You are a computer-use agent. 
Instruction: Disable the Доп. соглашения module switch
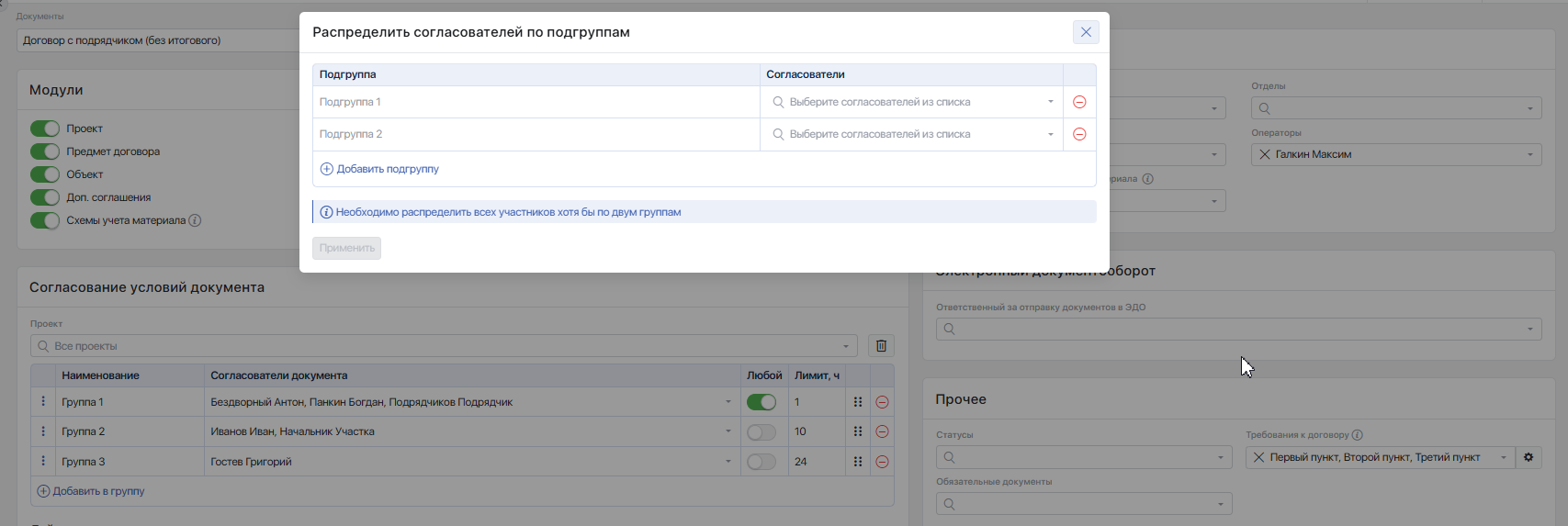45,197
